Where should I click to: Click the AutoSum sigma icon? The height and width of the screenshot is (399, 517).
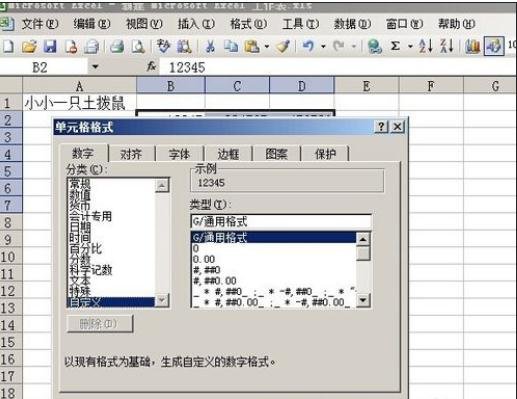(x=395, y=46)
